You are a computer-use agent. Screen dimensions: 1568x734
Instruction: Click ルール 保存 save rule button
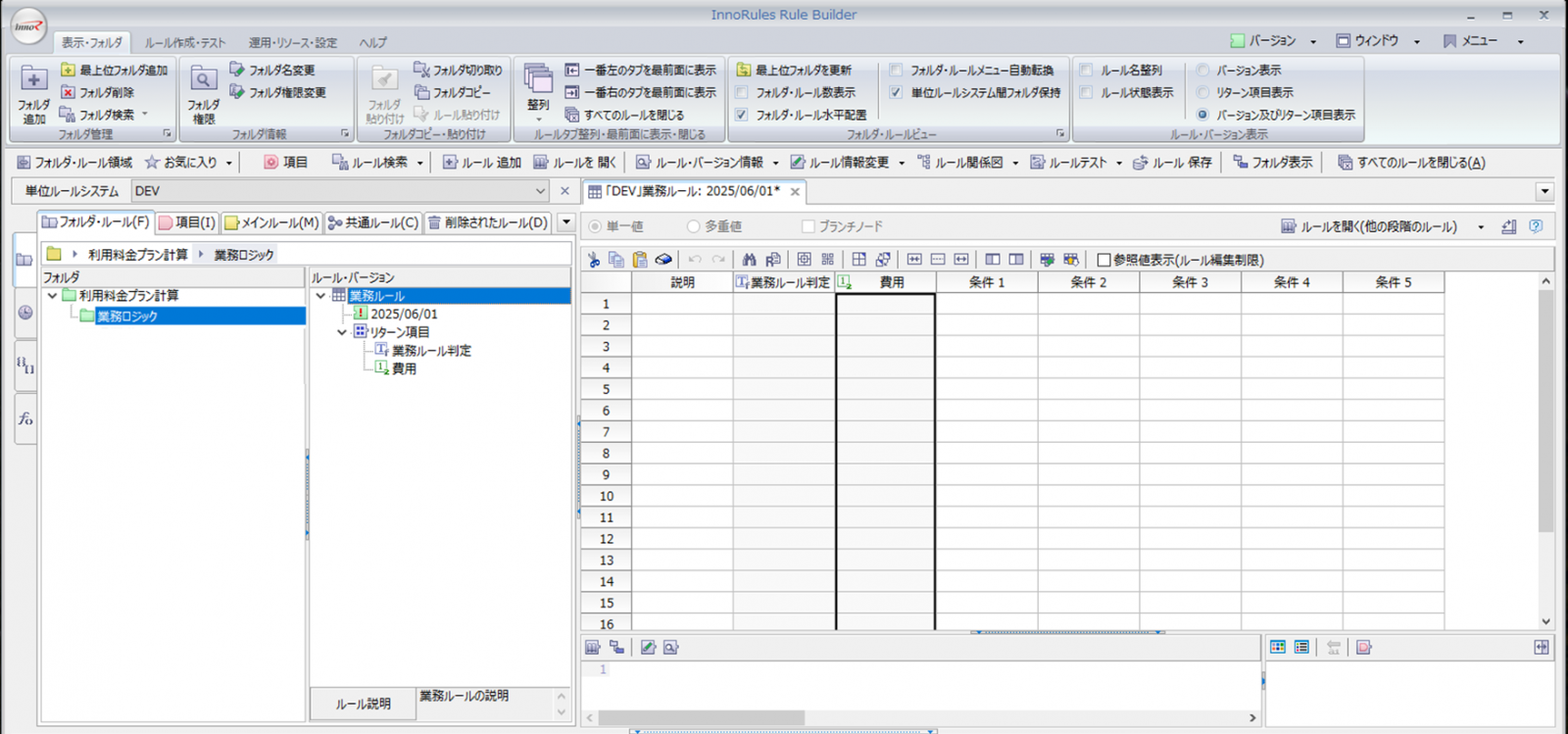[1172, 163]
